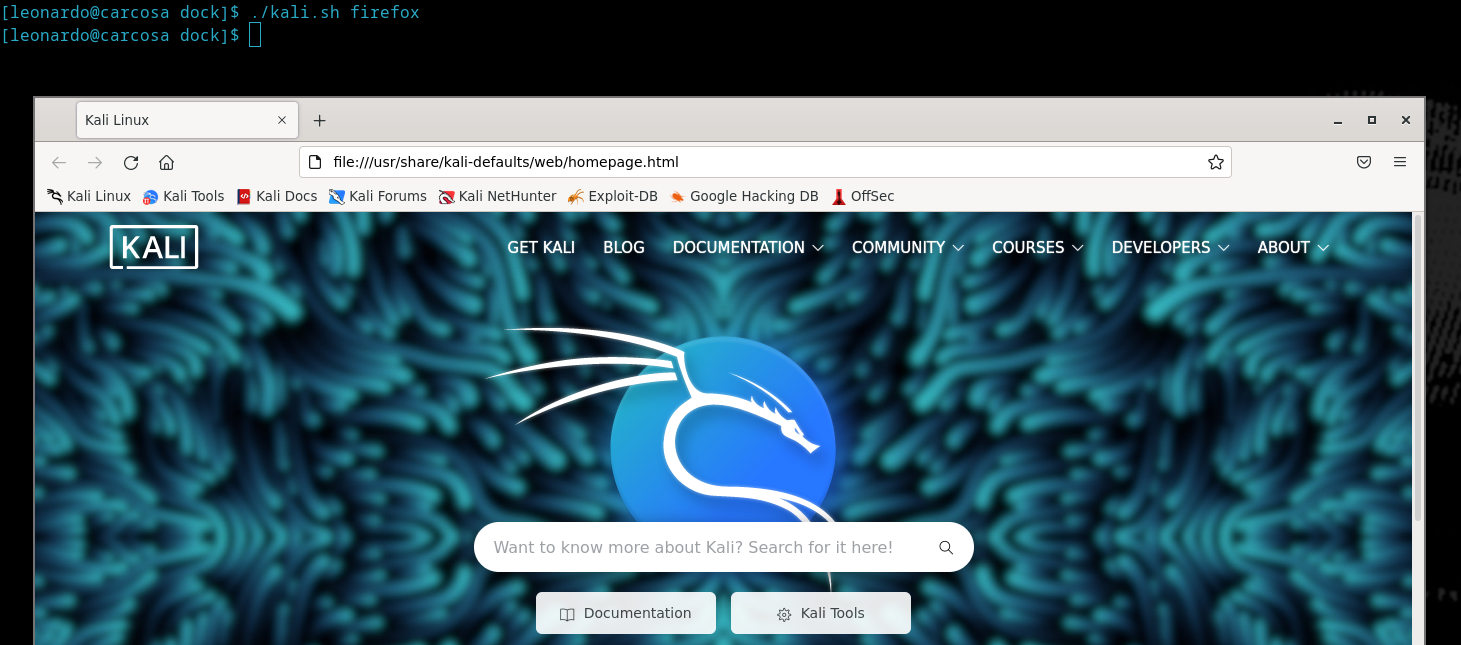Click the Kali dragon logo
The width and height of the screenshot is (1461, 645).
pyautogui.click(x=725, y=430)
